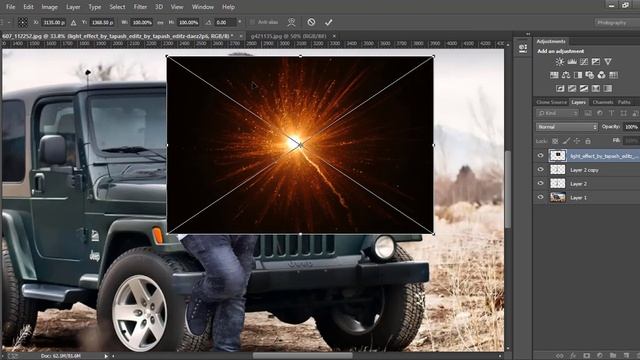Click the horizontal scrollbar under the canvas
The height and width of the screenshot is (360, 640).
tap(303, 356)
